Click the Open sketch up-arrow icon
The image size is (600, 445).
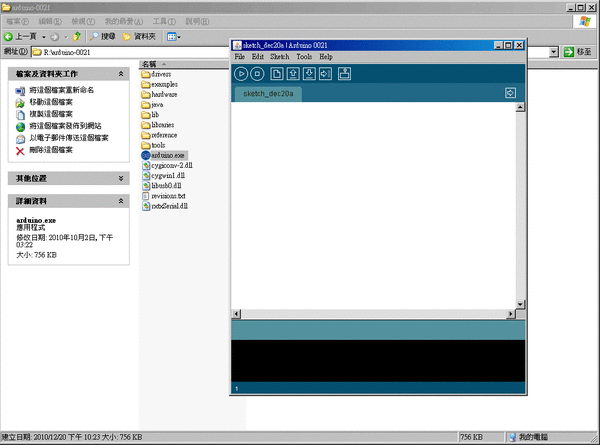tap(293, 73)
